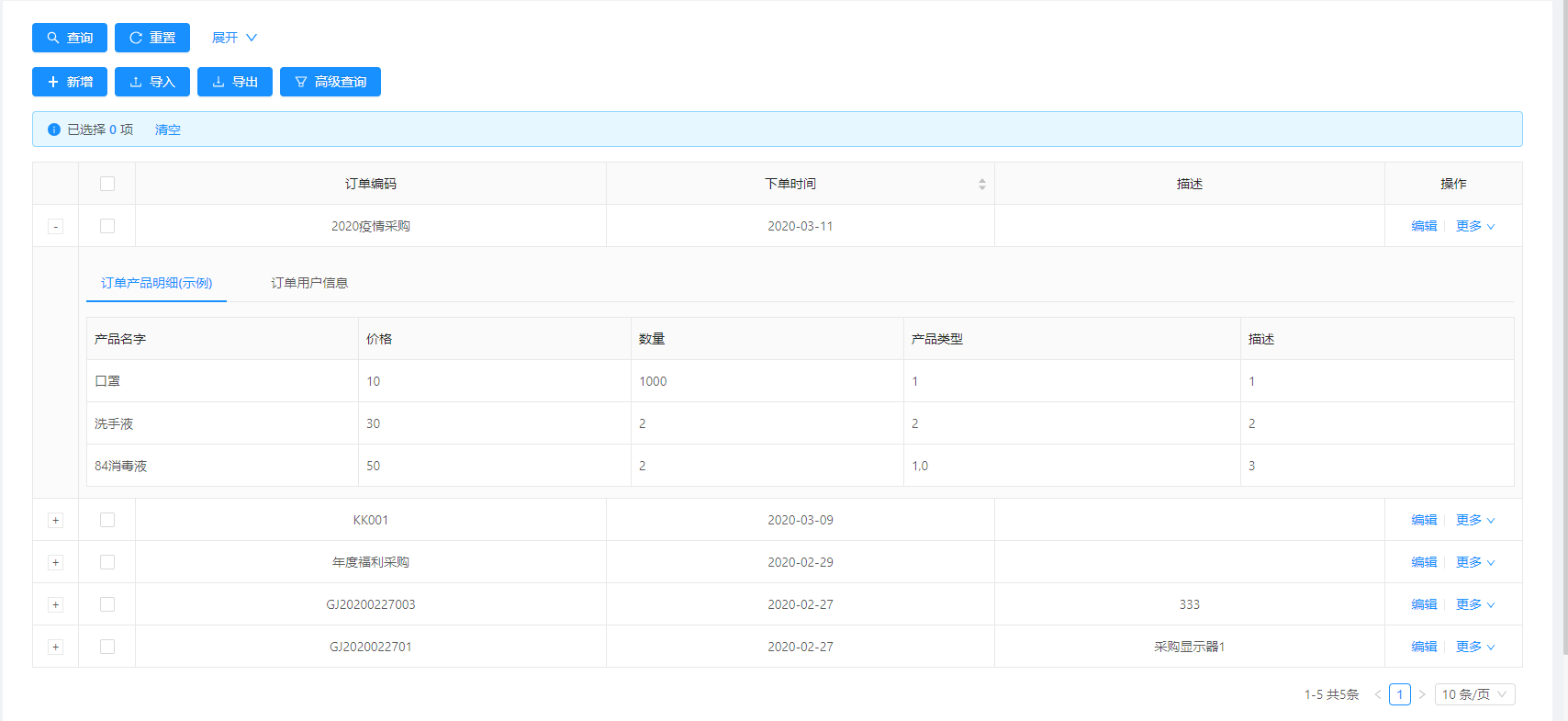The width and height of the screenshot is (1568, 721).
Task: Click the 产品类型 sub-table header
Action: [x=1072, y=339]
